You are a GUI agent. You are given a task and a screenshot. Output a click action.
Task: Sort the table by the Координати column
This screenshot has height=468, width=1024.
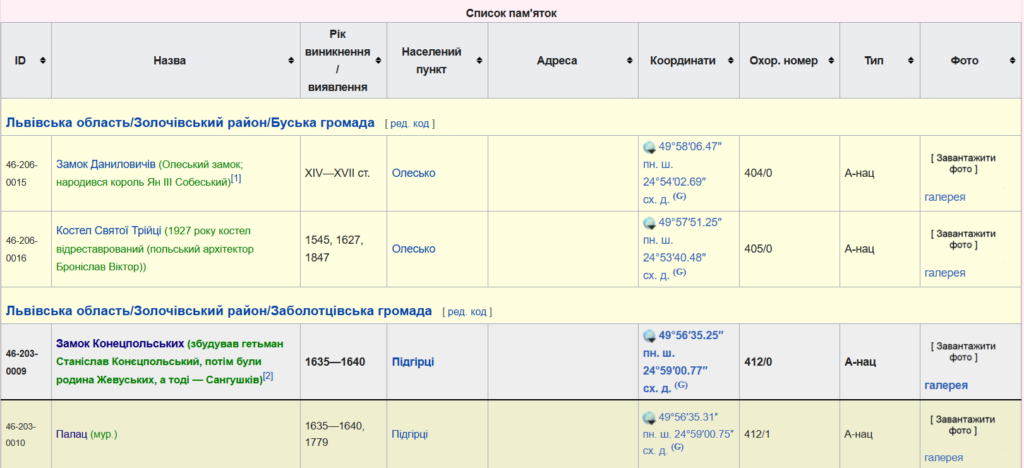pos(730,61)
